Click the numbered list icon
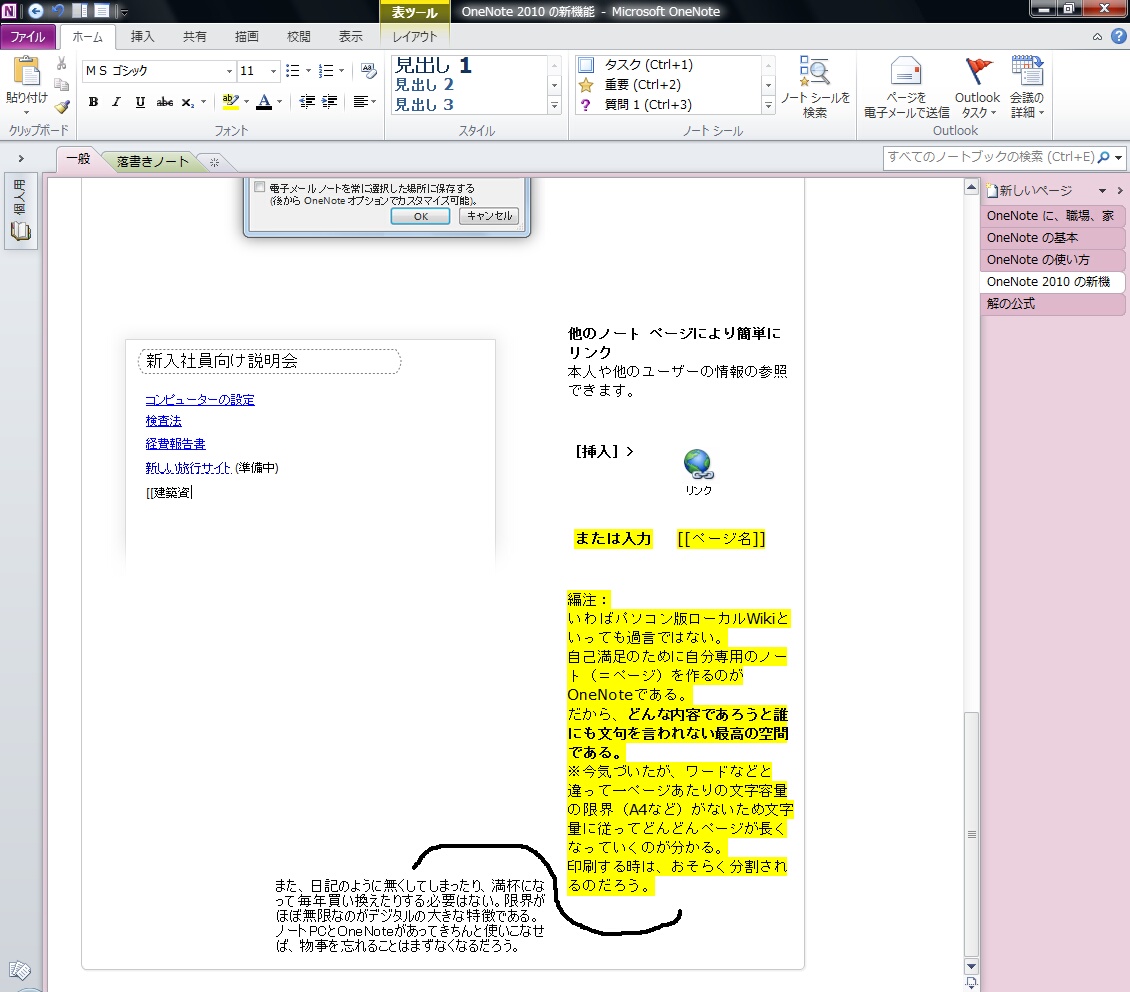1130x992 pixels. tap(326, 71)
